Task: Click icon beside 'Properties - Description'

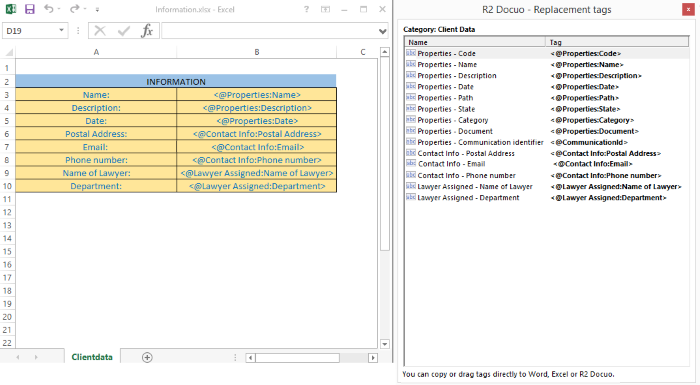Action: coord(411,75)
